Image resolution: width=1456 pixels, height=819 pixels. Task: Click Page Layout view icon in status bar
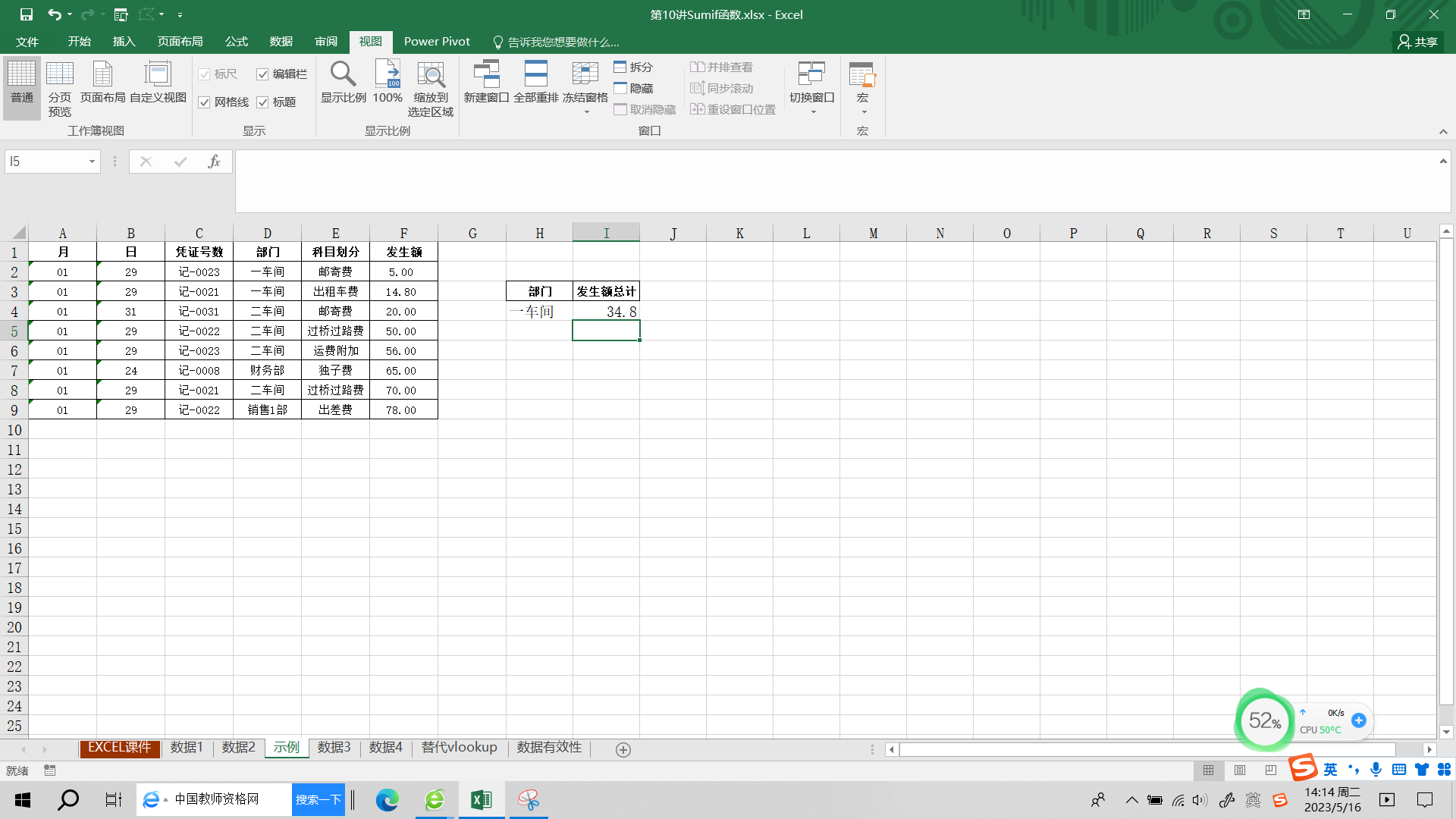(x=1240, y=770)
